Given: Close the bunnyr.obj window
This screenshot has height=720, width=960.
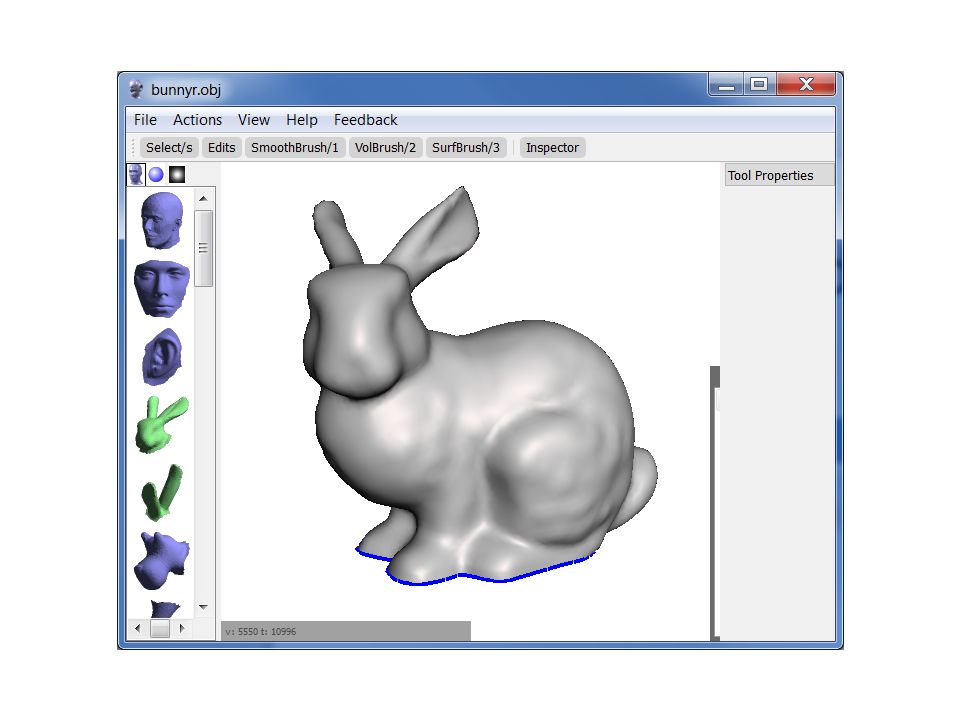Looking at the screenshot, I should 806,84.
